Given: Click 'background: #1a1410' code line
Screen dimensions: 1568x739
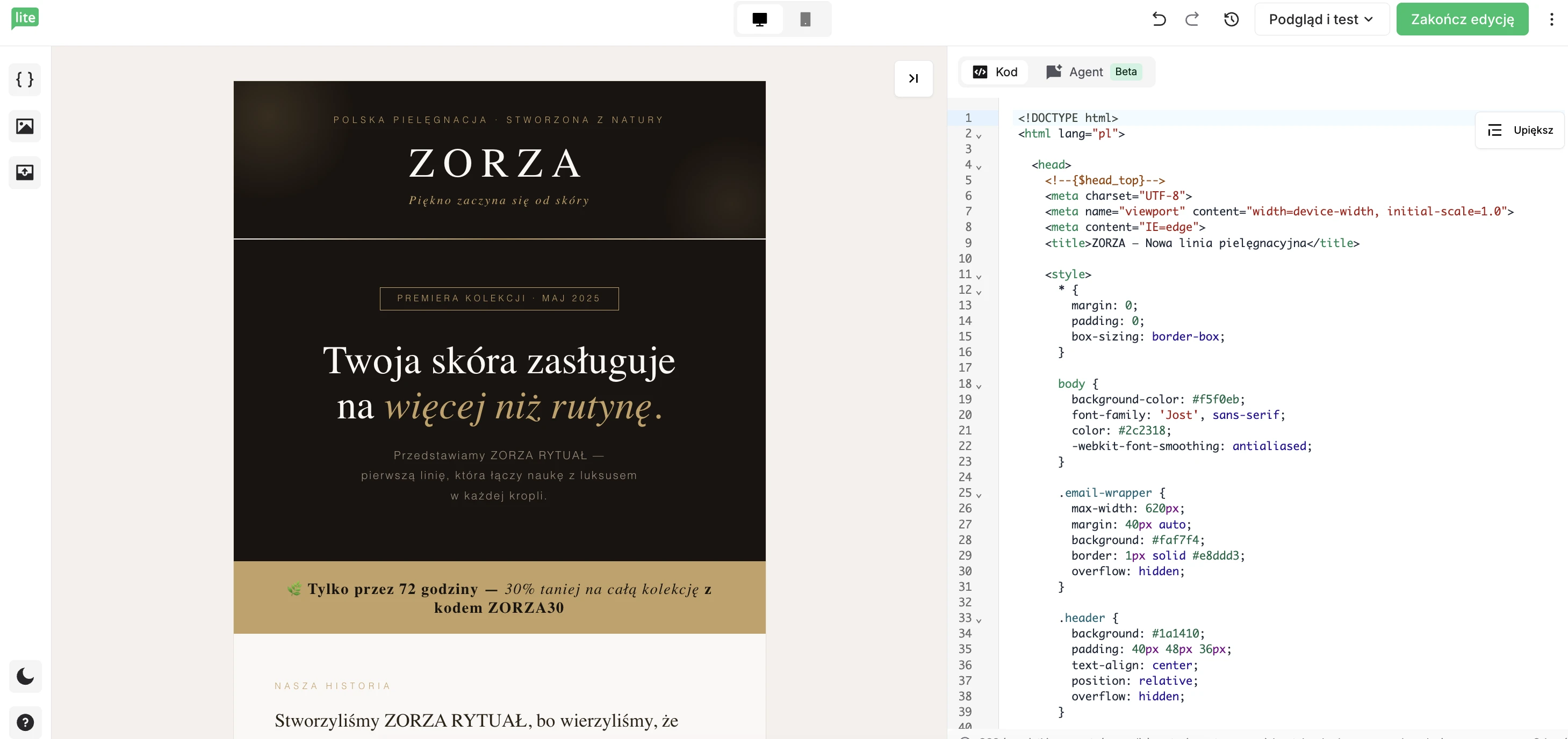Looking at the screenshot, I should 1138,633.
